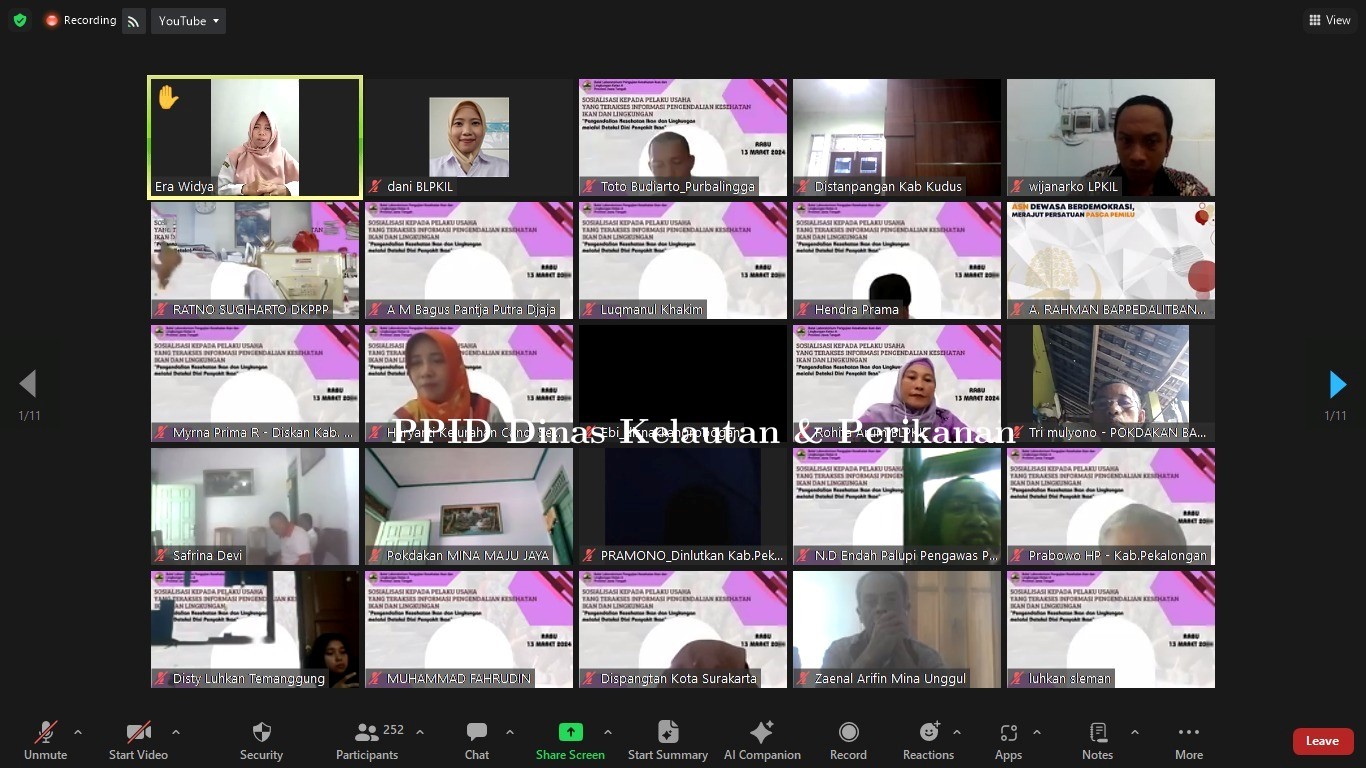Click the red Leave button
Viewport: 1366px width, 768px height.
pyautogui.click(x=1322, y=741)
